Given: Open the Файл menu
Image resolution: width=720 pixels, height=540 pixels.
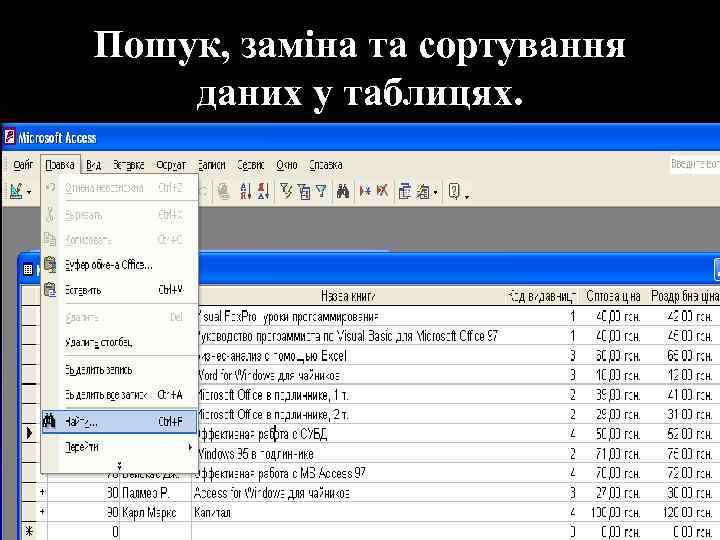Looking at the screenshot, I should point(23,164).
